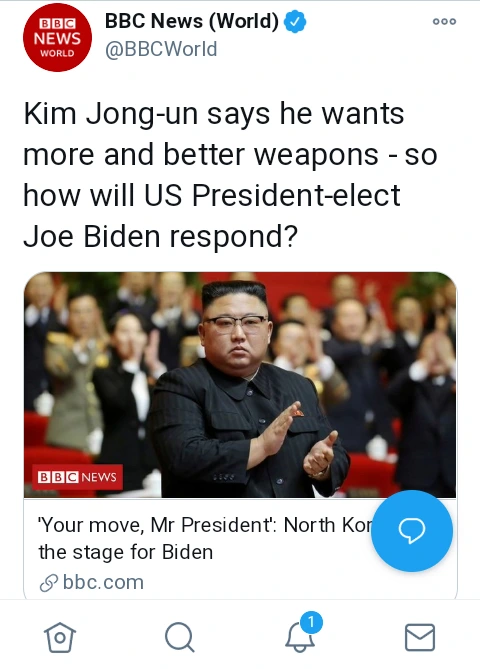The height and width of the screenshot is (669, 480).
Task: Tap the @BBCWorld handle
Action: 161,49
